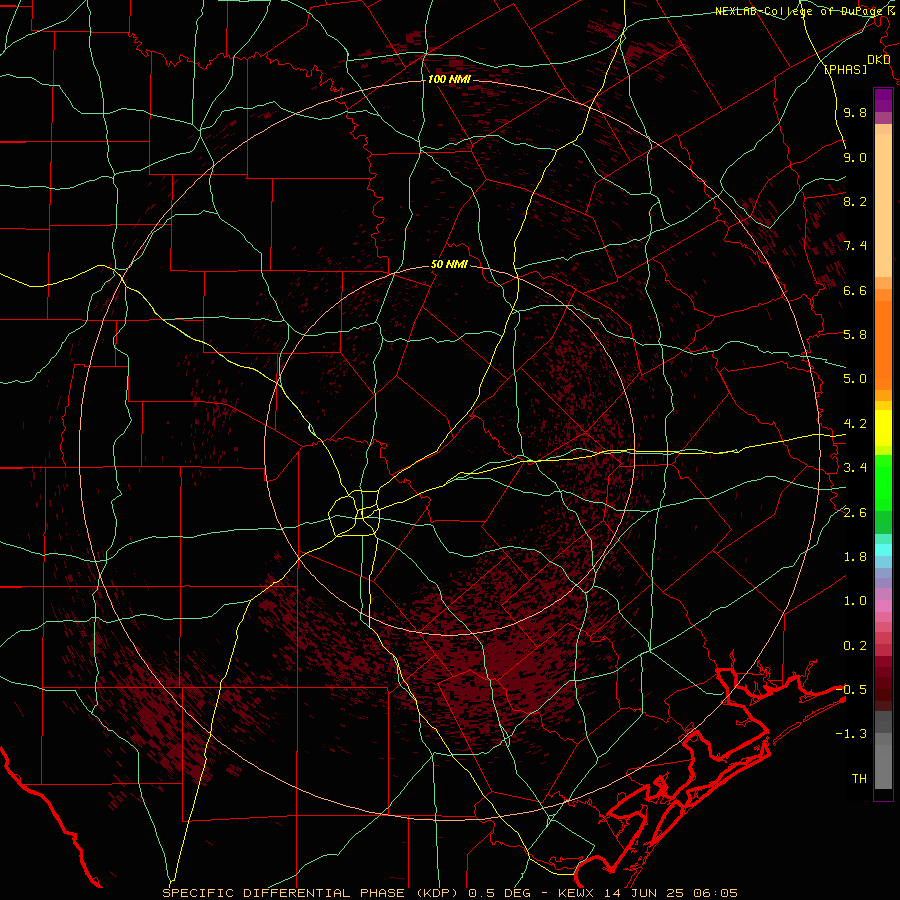Screen dimensions: 900x900
Task: Select the 5.8 scale value
Action: click(x=855, y=335)
